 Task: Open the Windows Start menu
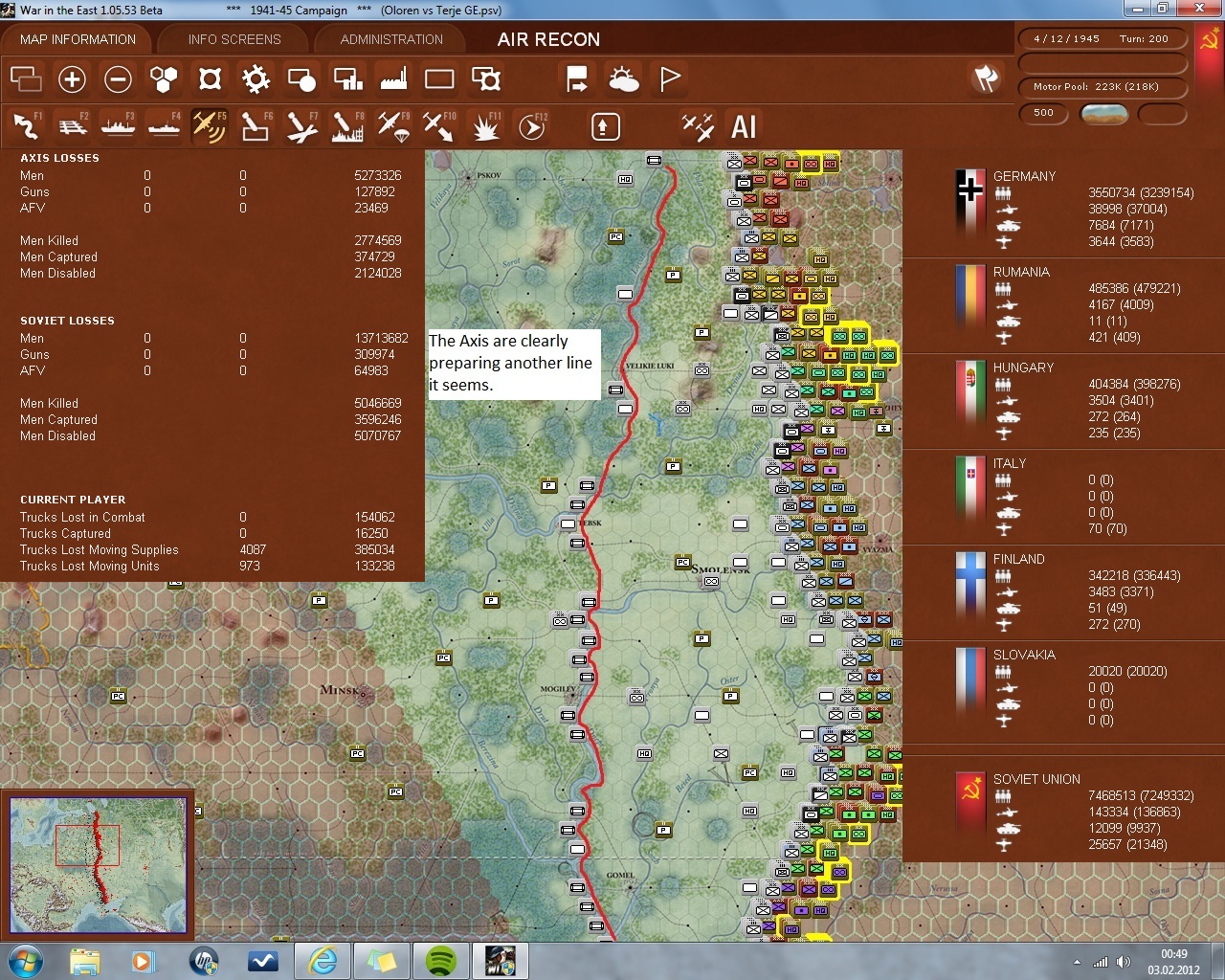pos(24,961)
